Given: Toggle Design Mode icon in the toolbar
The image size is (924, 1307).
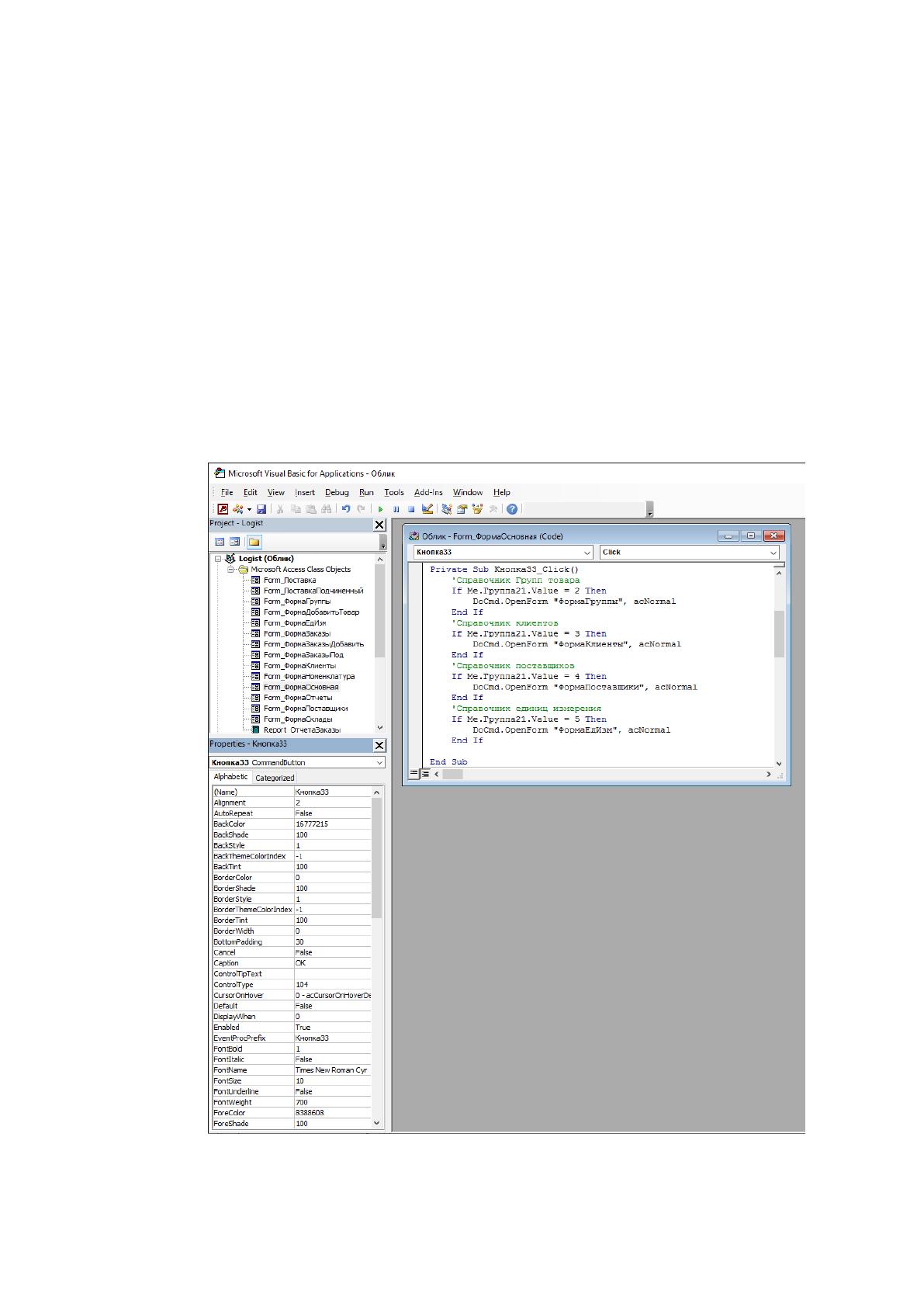Looking at the screenshot, I should click(x=427, y=509).
